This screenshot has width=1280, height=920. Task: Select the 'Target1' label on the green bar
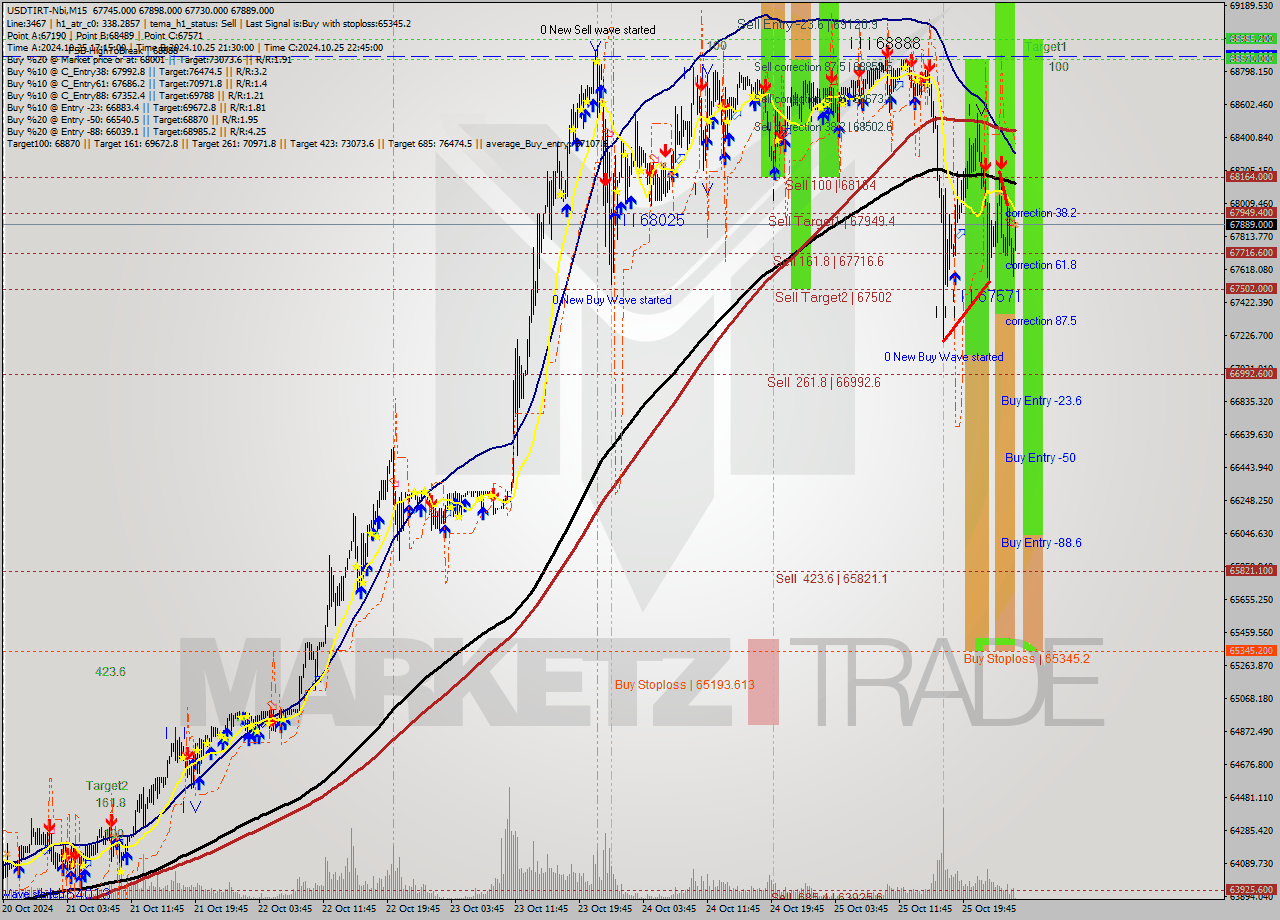pos(1046,47)
